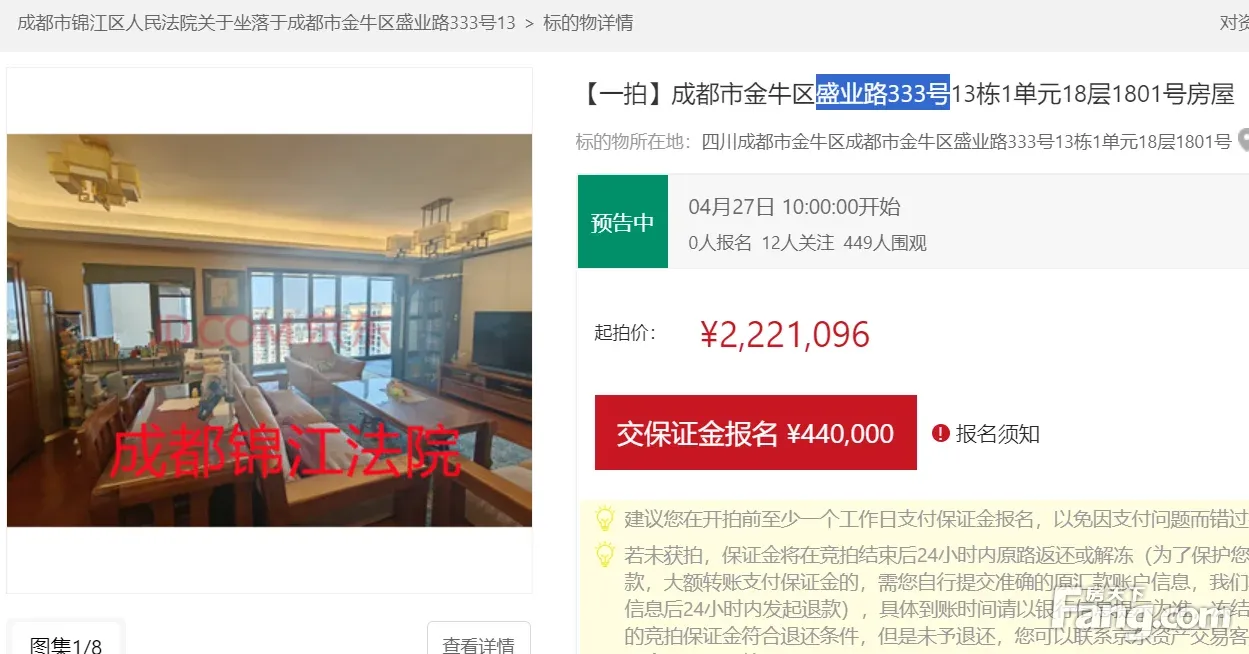Open the living room auction photo
Screen dimensions: 1249x654
pyautogui.click(x=270, y=330)
